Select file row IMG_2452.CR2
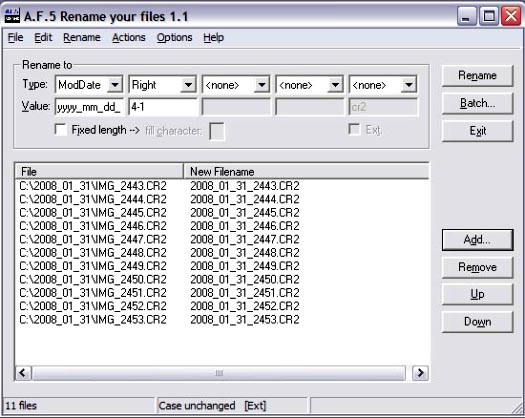This screenshot has width=525, height=418. pyautogui.click(x=93, y=306)
